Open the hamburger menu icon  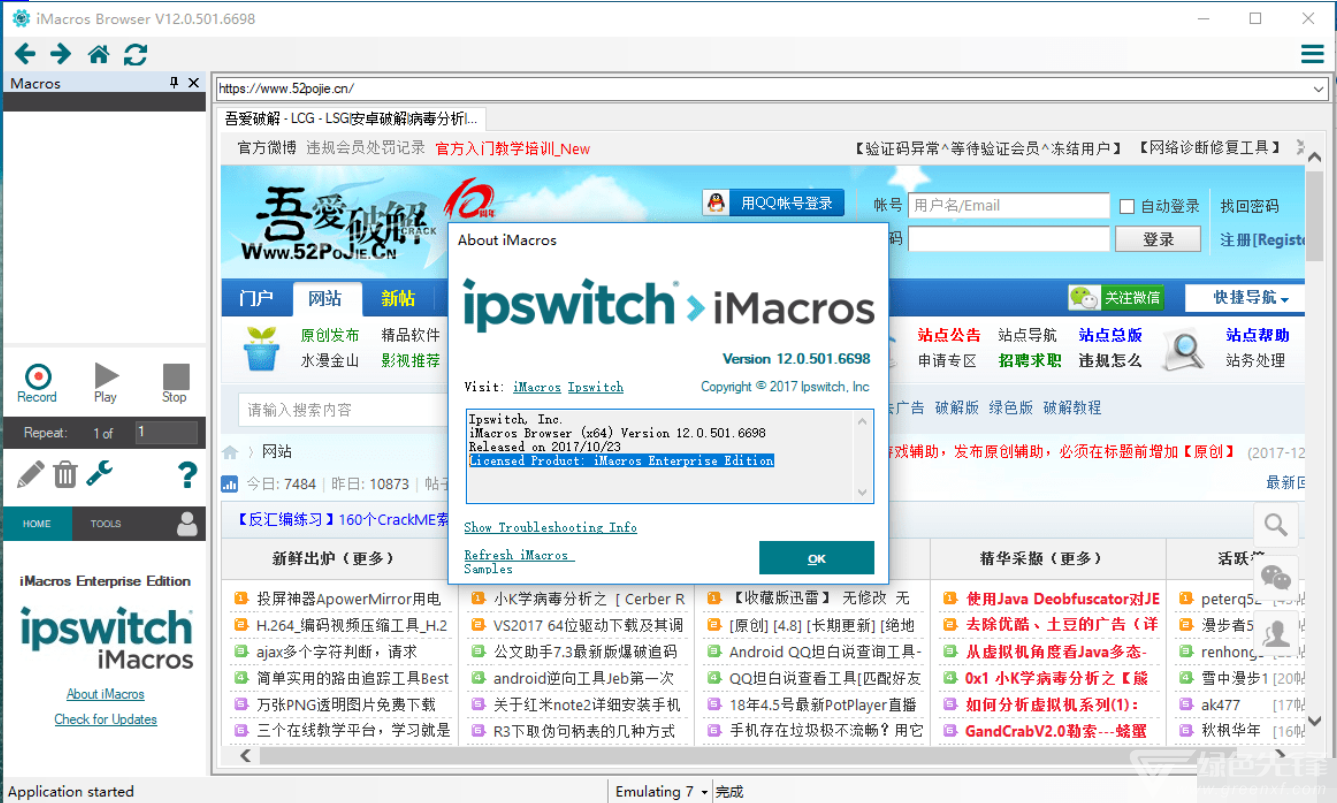tap(1312, 54)
